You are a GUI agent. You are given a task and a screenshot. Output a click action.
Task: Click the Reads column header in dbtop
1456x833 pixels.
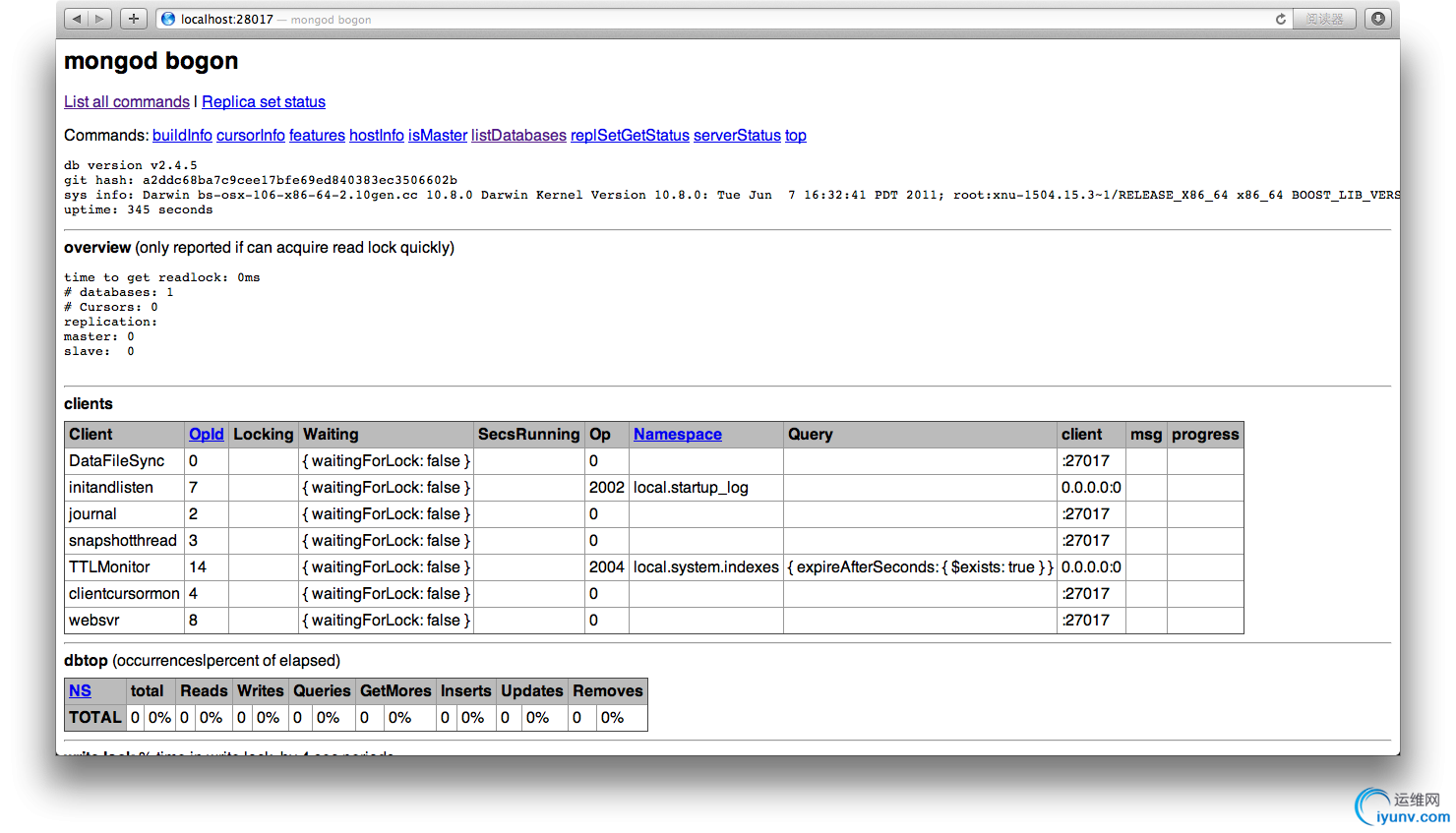pyautogui.click(x=204, y=690)
